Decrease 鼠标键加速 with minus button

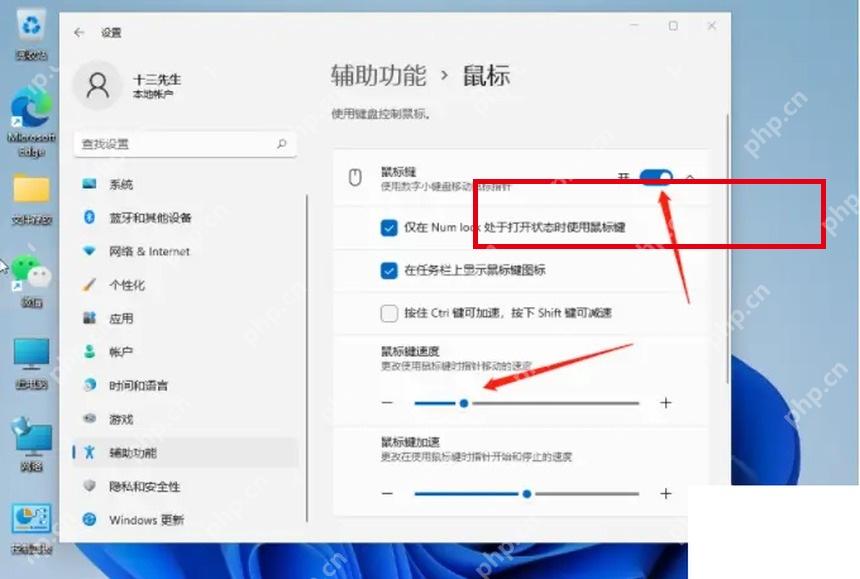387,493
